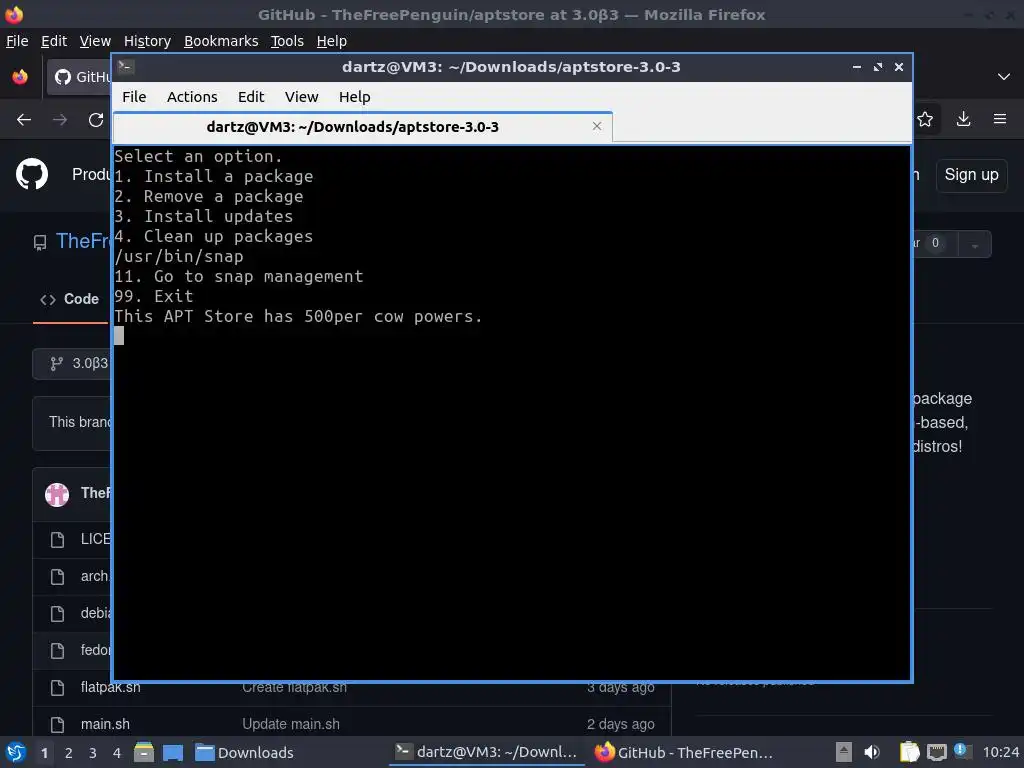Viewport: 1024px width, 768px height.
Task: Go back in Firefox
Action: (24, 120)
